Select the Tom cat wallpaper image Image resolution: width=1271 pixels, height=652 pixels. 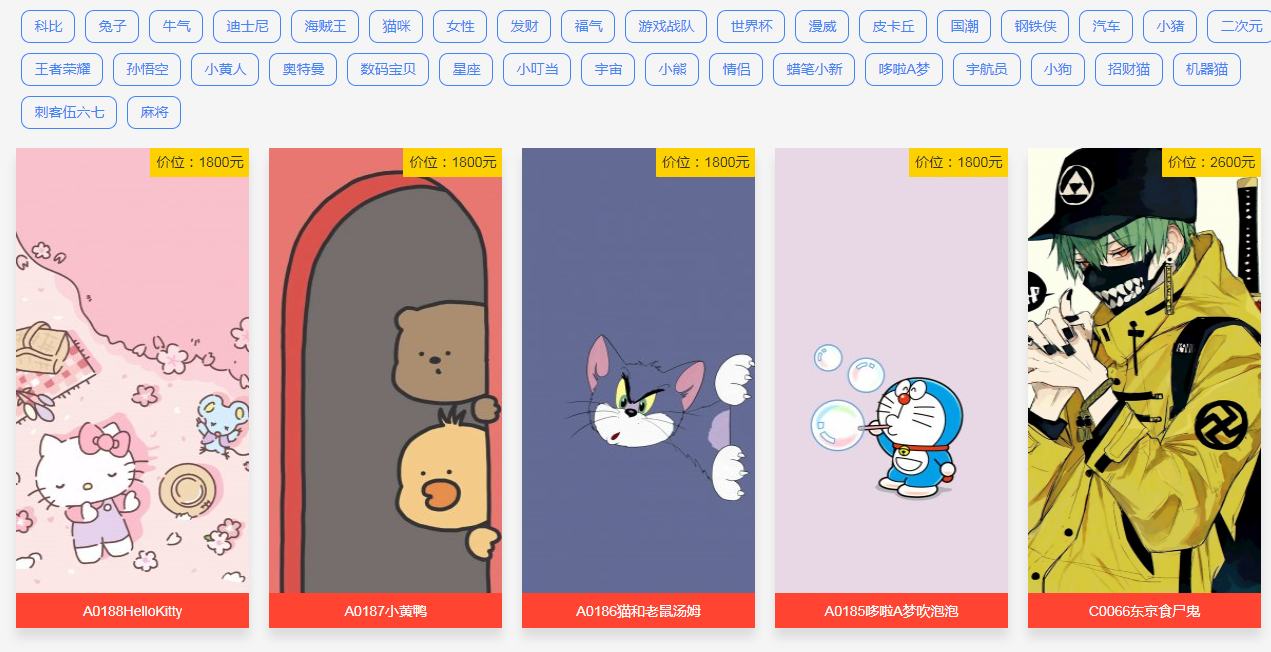coord(638,371)
